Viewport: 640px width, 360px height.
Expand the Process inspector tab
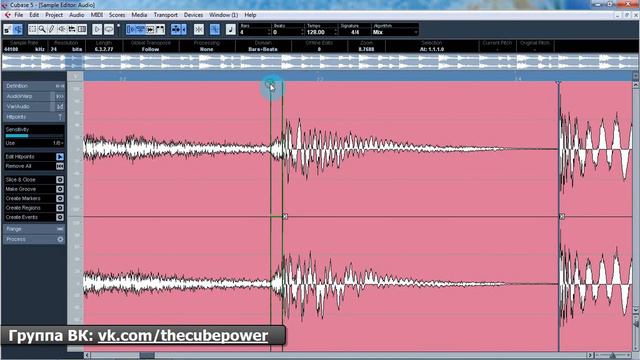tap(34, 239)
